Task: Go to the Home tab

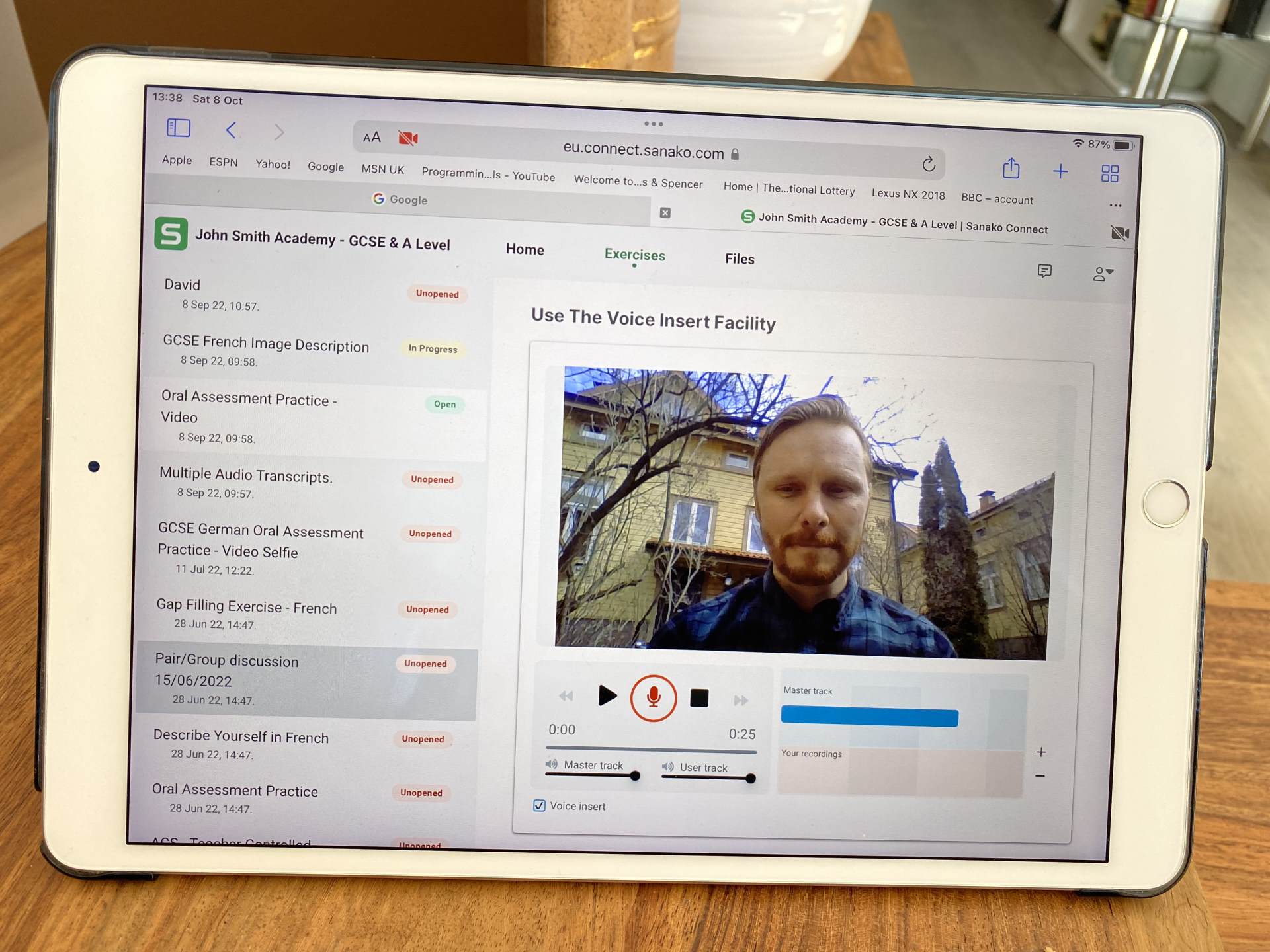Action: pyautogui.click(x=525, y=249)
